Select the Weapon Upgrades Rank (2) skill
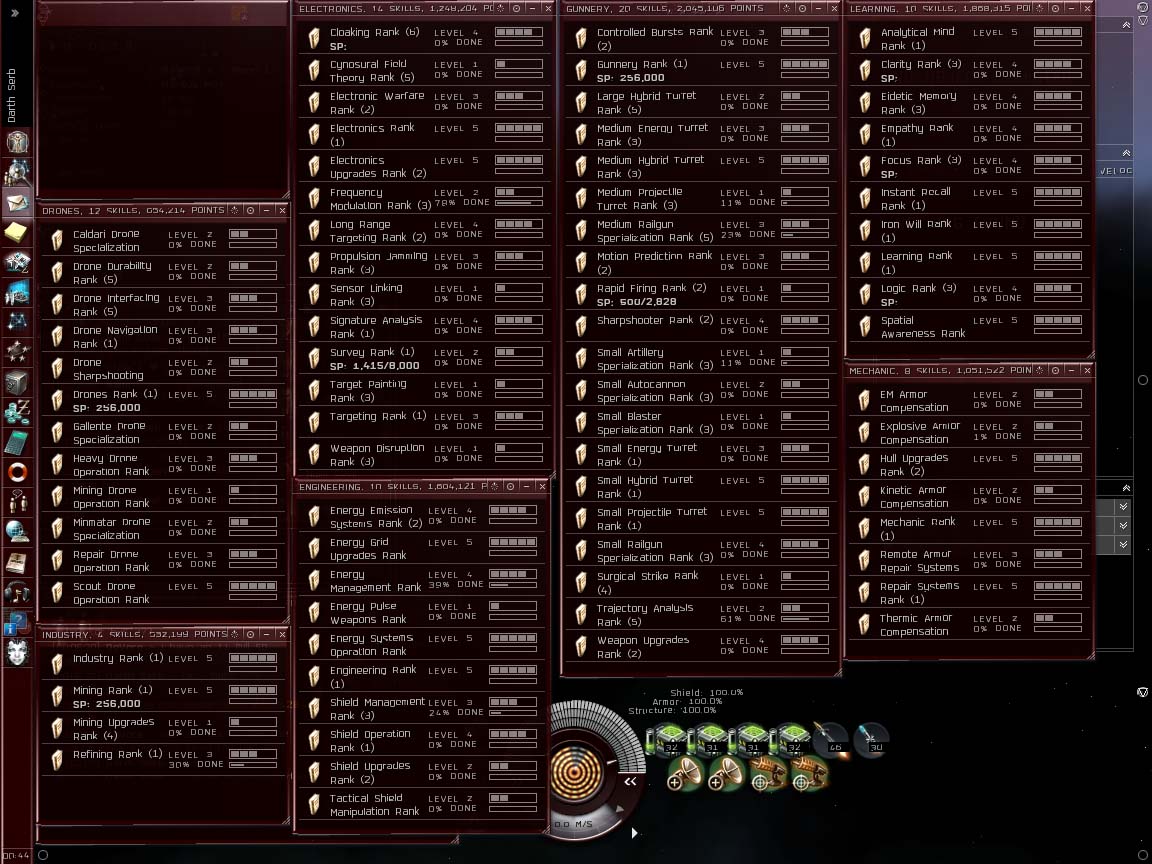Viewport: 1152px width, 864px height. tap(701, 647)
